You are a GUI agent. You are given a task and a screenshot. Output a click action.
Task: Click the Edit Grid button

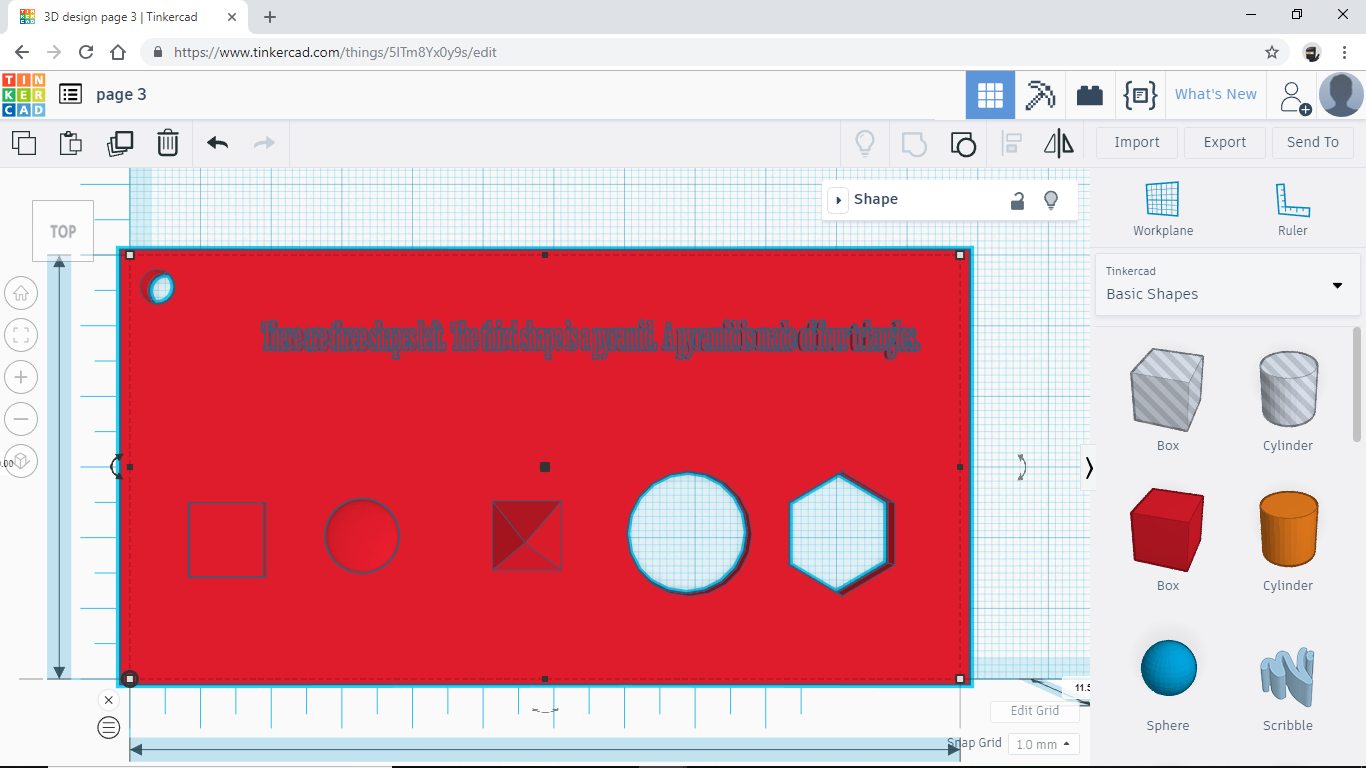pos(1035,711)
